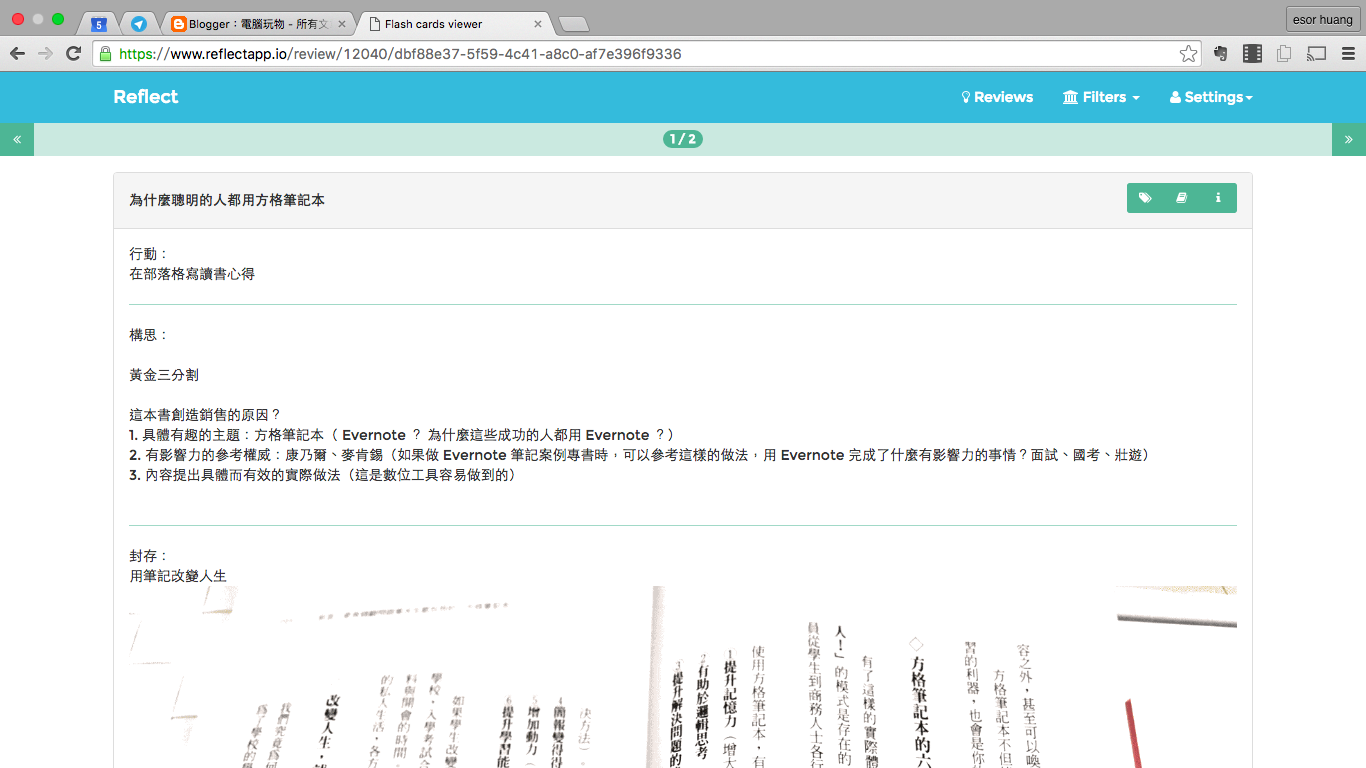1366x768 pixels.
Task: Open the tag icon on the card header
Action: tap(1145, 198)
